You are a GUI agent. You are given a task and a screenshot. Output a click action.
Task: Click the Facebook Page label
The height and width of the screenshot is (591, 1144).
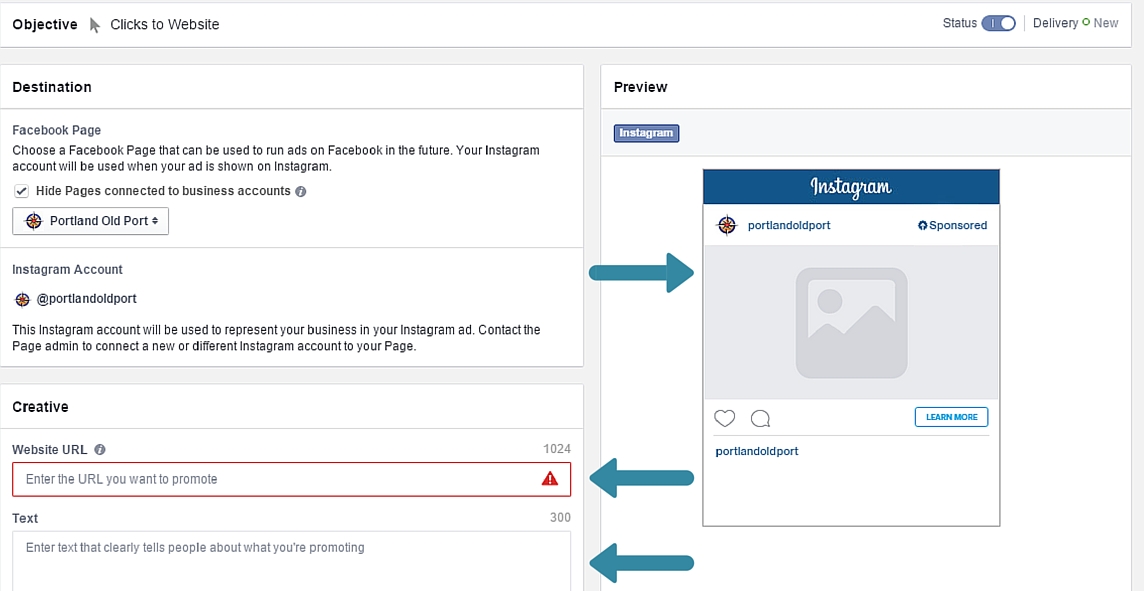pyautogui.click(x=57, y=131)
